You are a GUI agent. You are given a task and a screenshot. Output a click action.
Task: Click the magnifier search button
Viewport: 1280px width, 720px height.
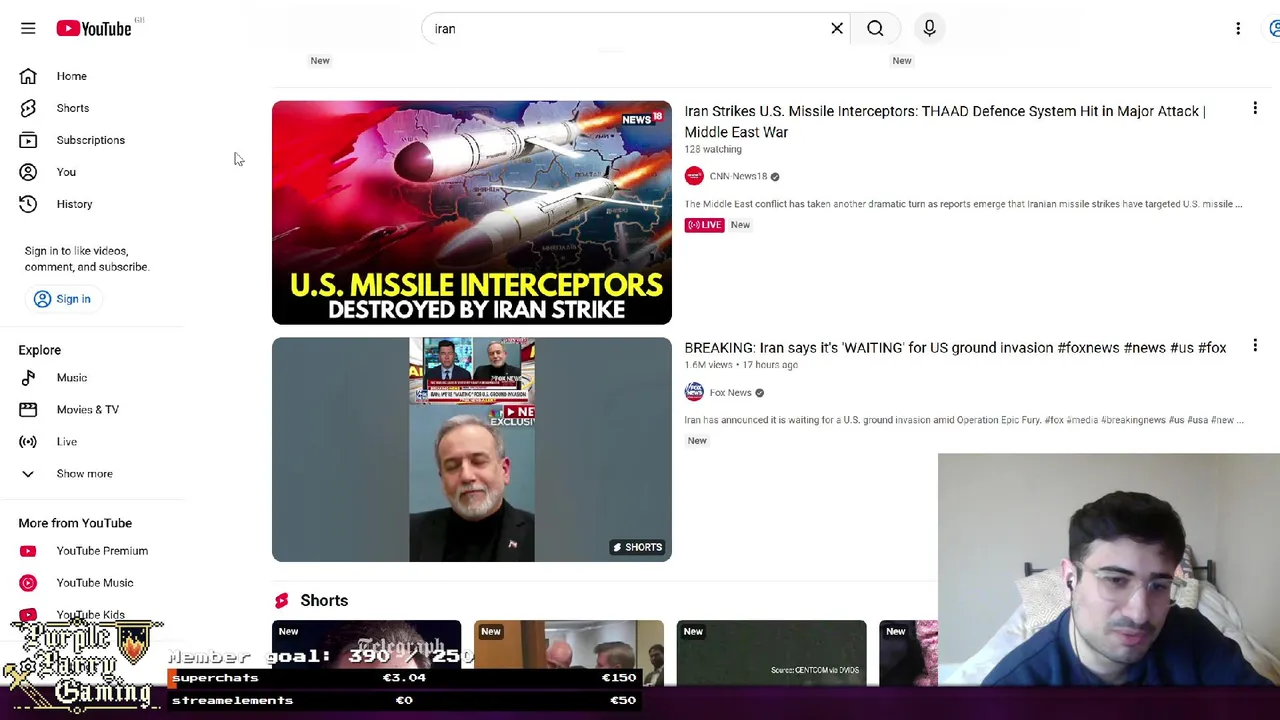coord(875,29)
